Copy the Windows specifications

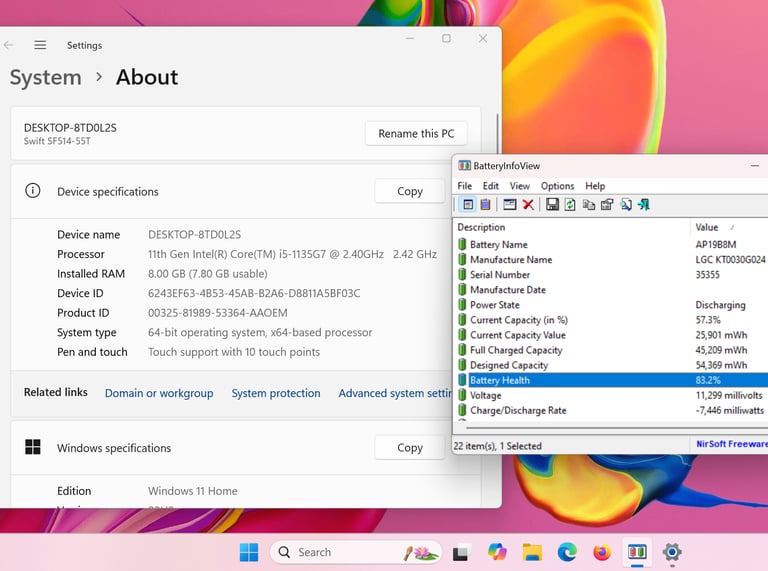point(409,447)
